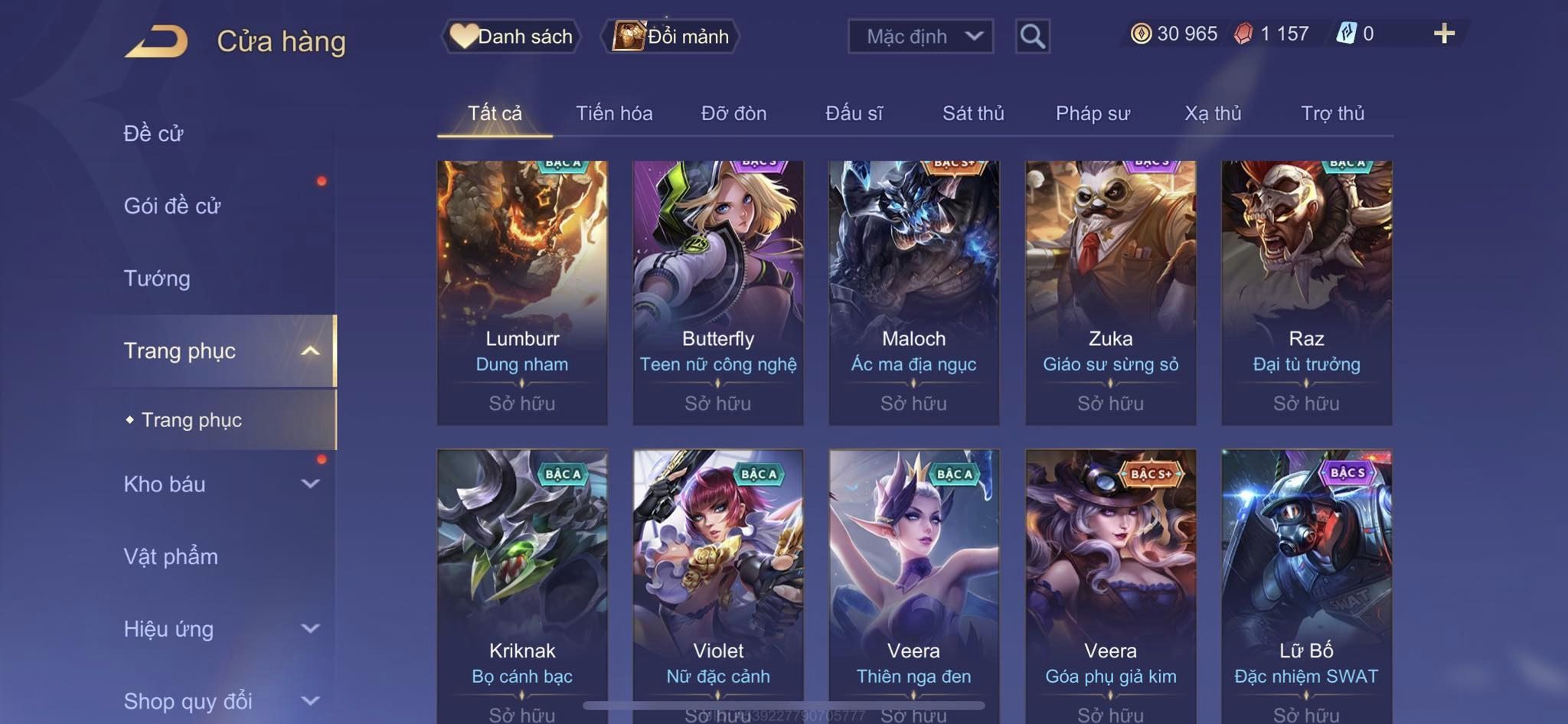Click the gold coin balance icon

(x=1141, y=34)
